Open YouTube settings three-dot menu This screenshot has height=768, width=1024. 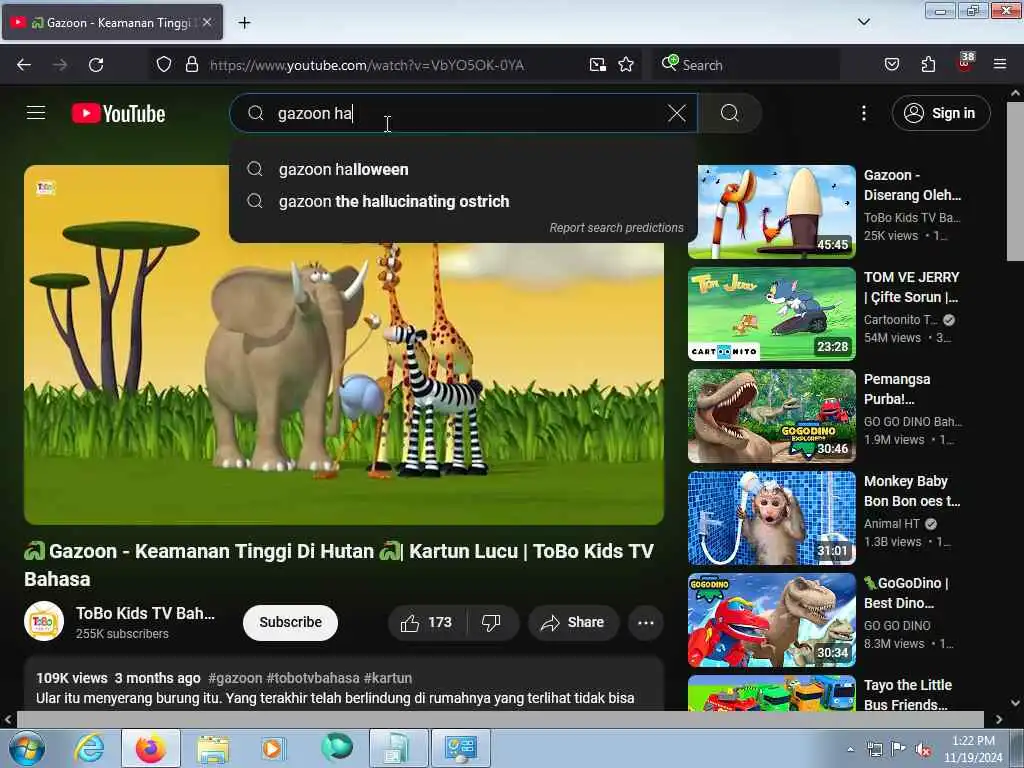tap(863, 114)
